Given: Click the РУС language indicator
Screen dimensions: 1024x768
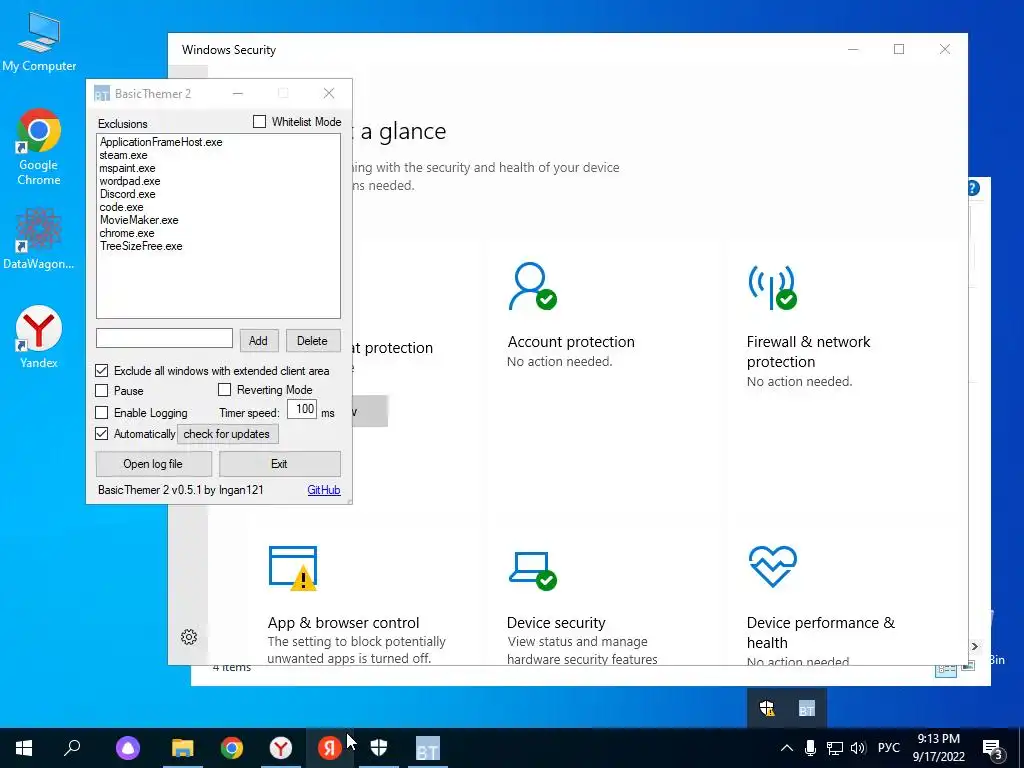Looking at the screenshot, I should (x=888, y=748).
